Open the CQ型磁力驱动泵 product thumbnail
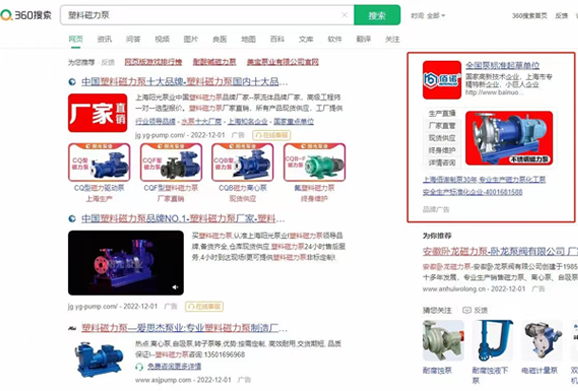The width and height of the screenshot is (578, 391). 99,163
